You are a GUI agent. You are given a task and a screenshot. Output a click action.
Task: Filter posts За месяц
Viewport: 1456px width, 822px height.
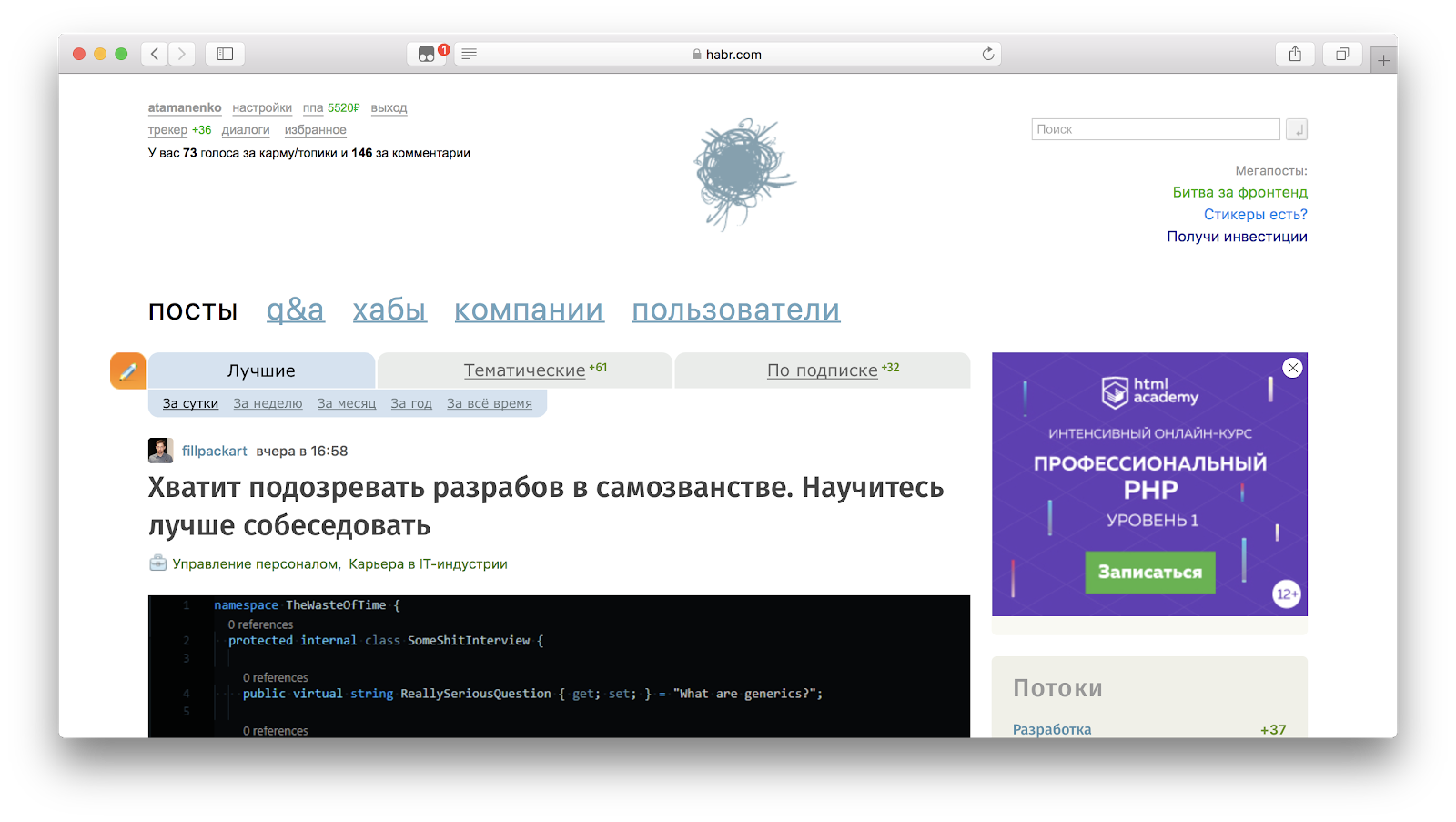pyautogui.click(x=347, y=403)
